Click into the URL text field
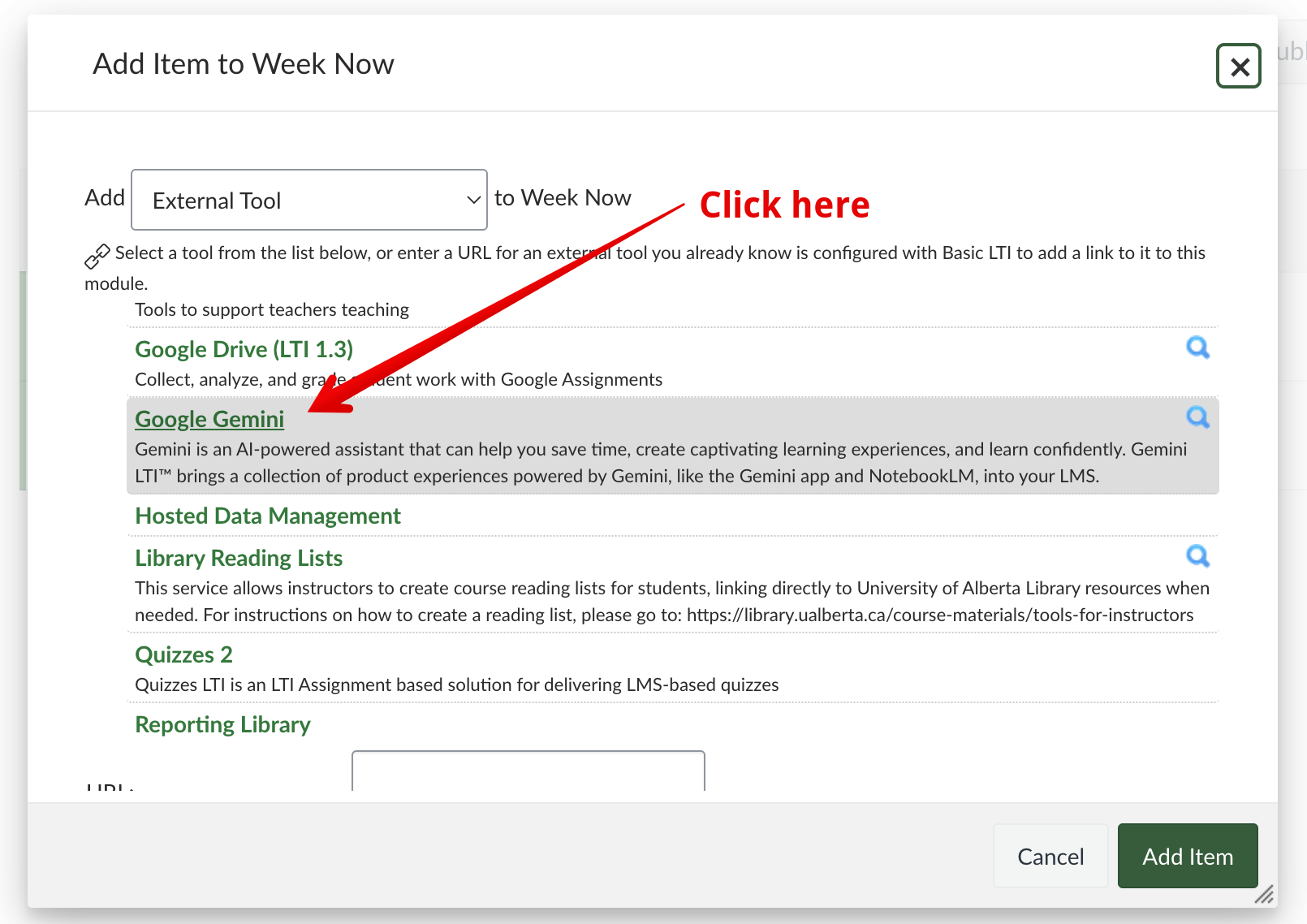The height and width of the screenshot is (924, 1307). pos(528,771)
